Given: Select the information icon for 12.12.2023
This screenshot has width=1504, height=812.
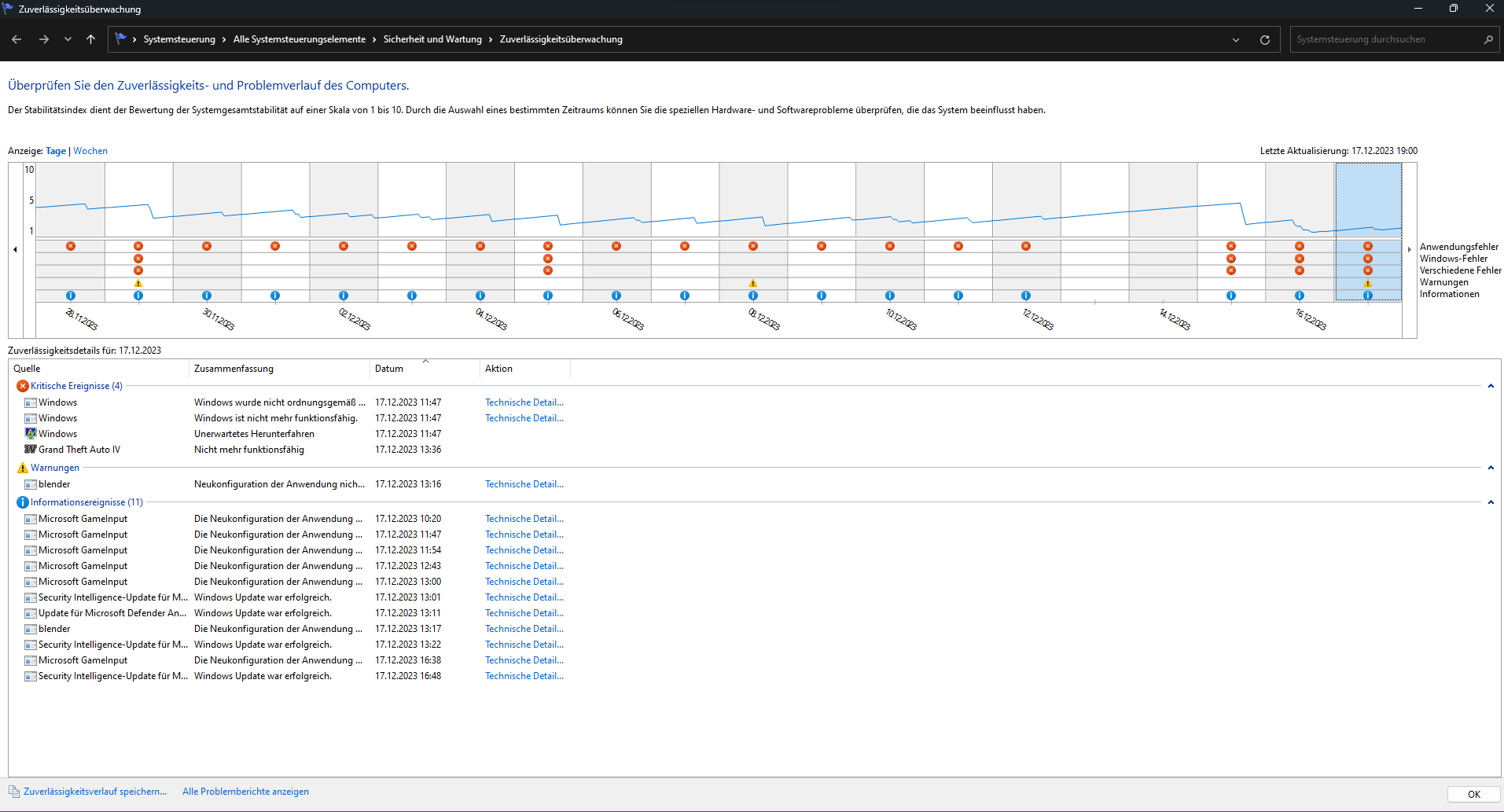Looking at the screenshot, I should coord(1026,296).
